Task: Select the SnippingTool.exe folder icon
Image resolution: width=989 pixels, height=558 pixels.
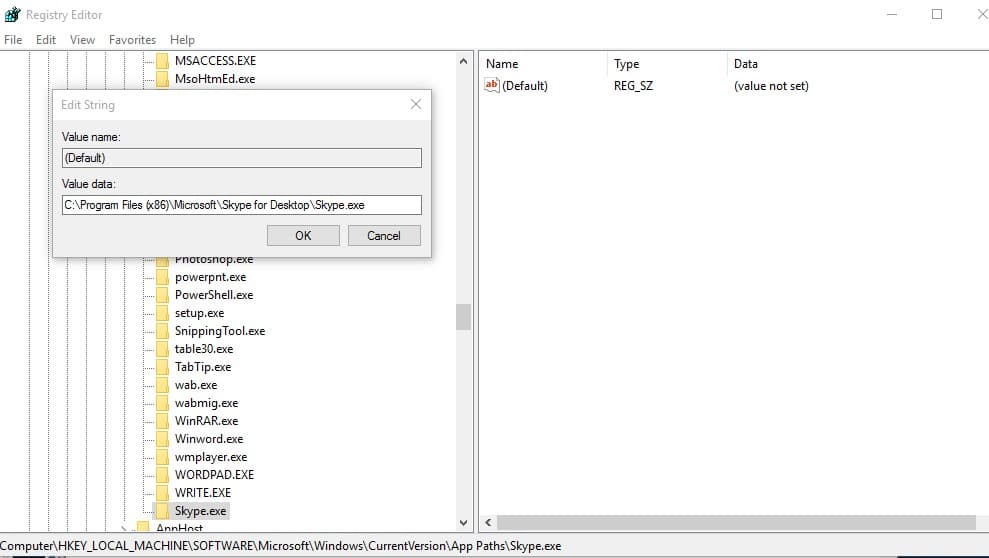Action: 162,331
